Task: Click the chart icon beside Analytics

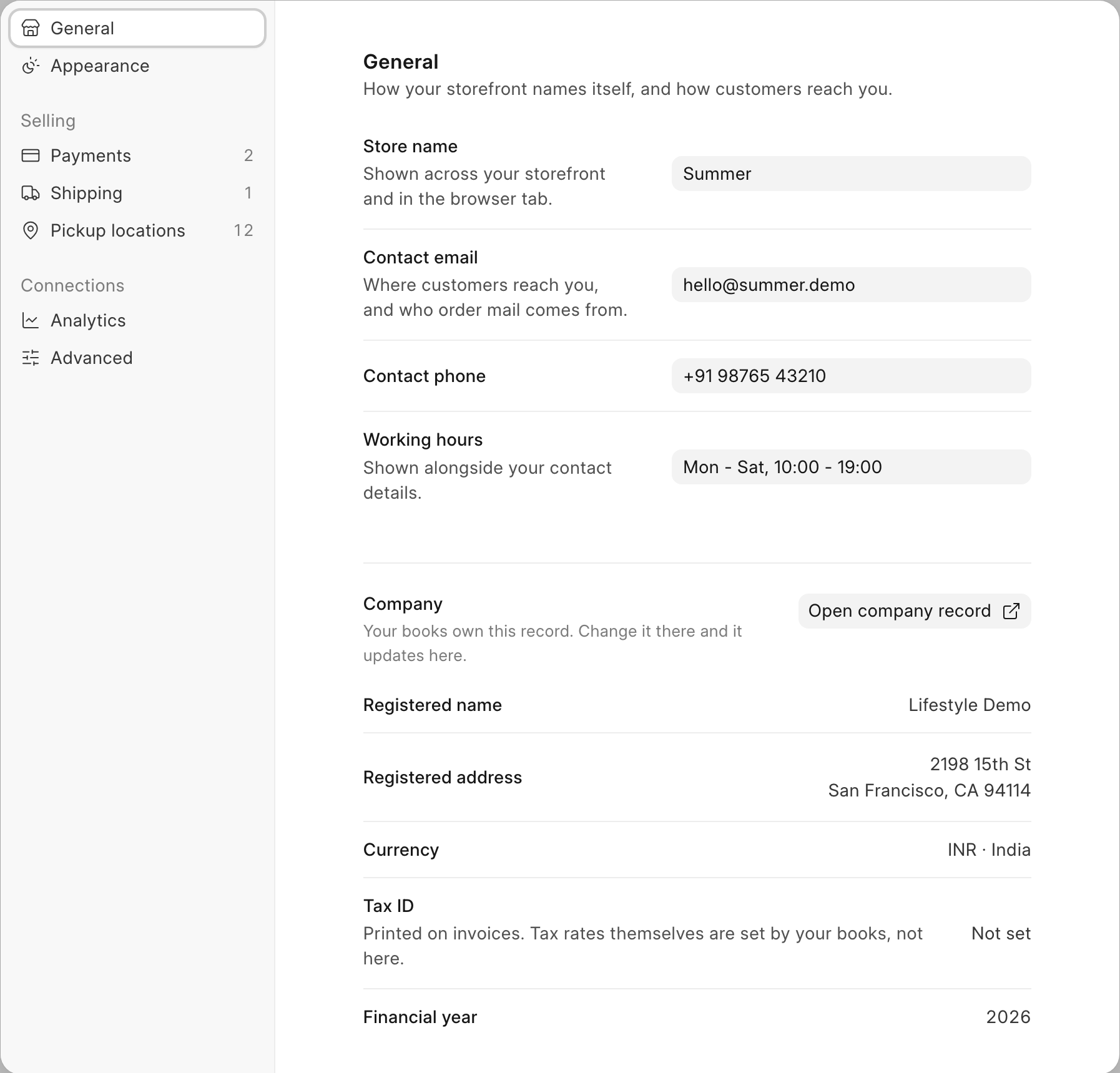Action: (31, 320)
